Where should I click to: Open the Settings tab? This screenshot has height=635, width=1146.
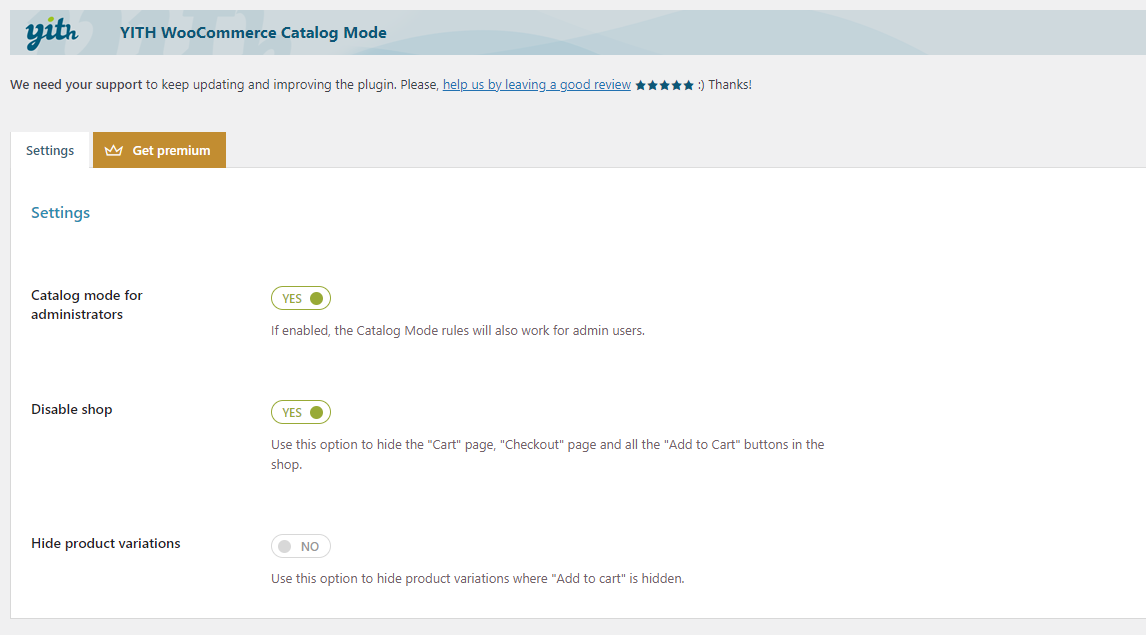pos(50,151)
